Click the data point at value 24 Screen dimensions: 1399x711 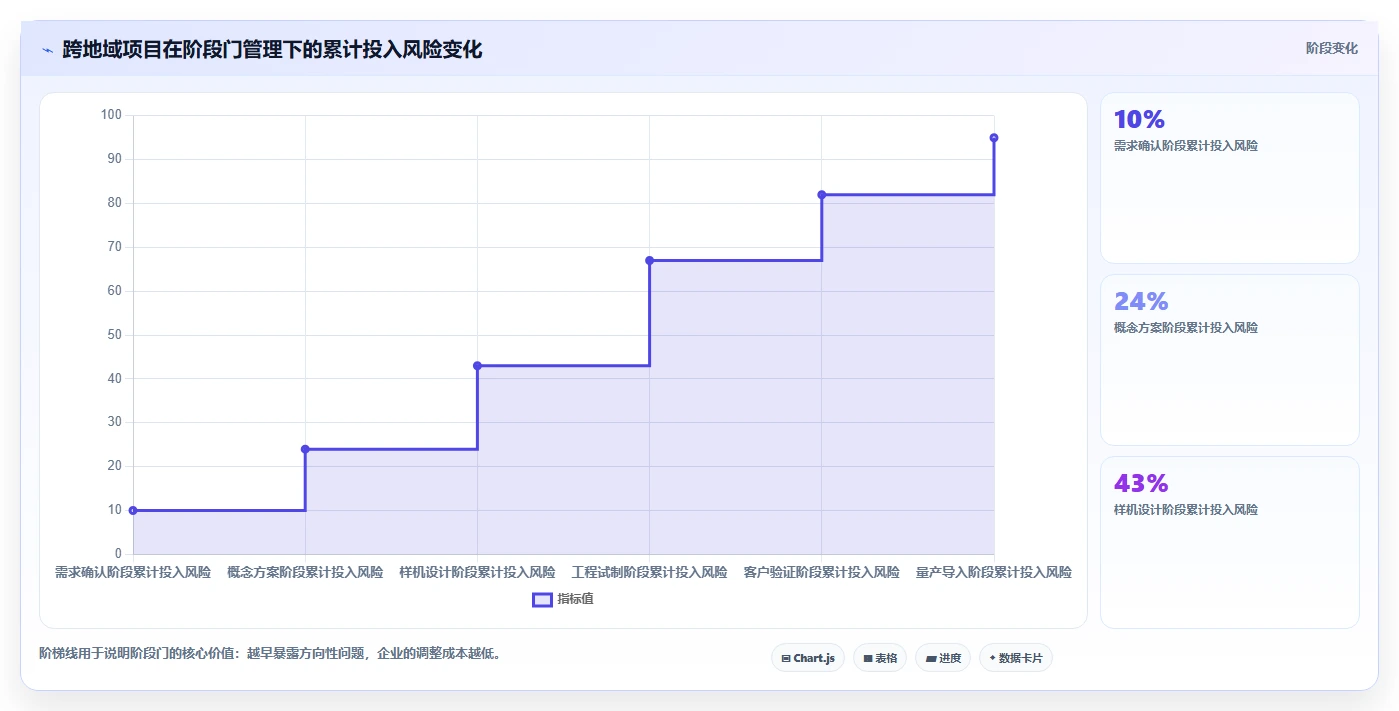pos(305,449)
